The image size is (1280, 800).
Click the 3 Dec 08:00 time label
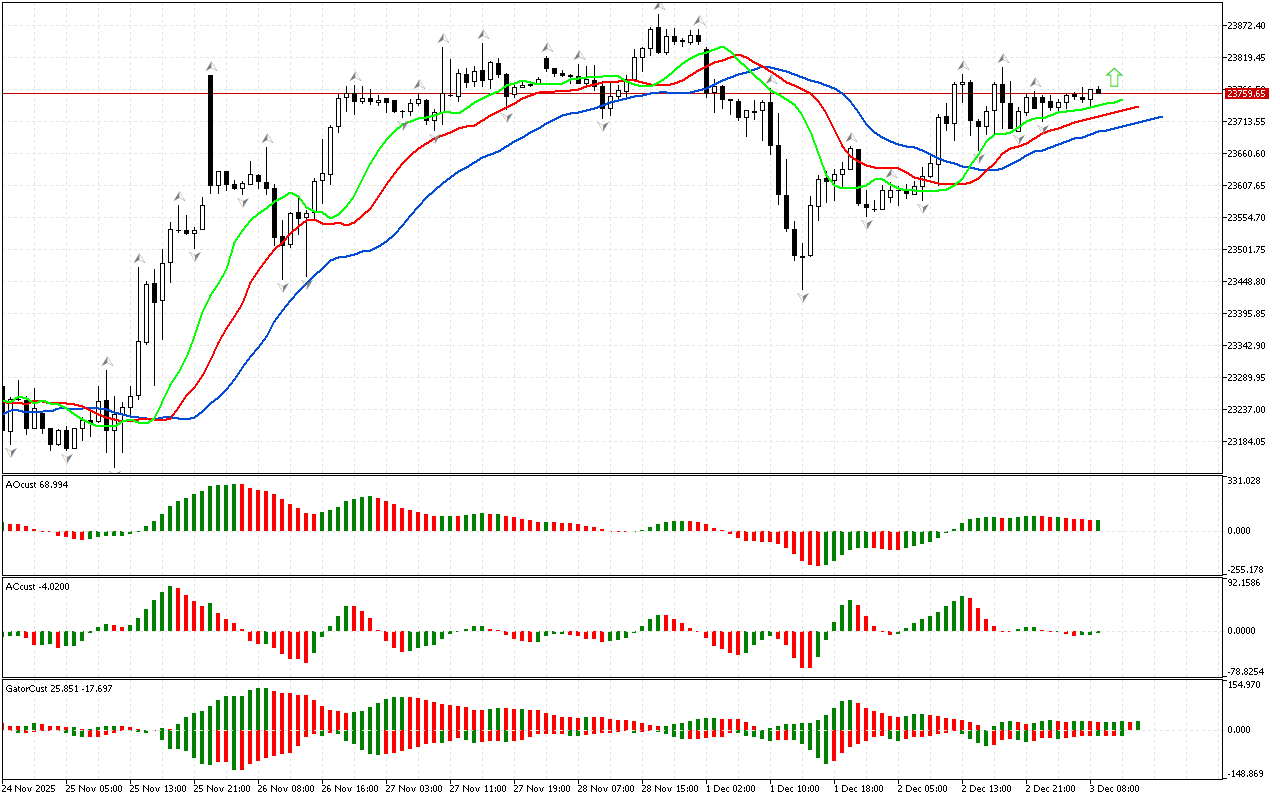[1114, 788]
